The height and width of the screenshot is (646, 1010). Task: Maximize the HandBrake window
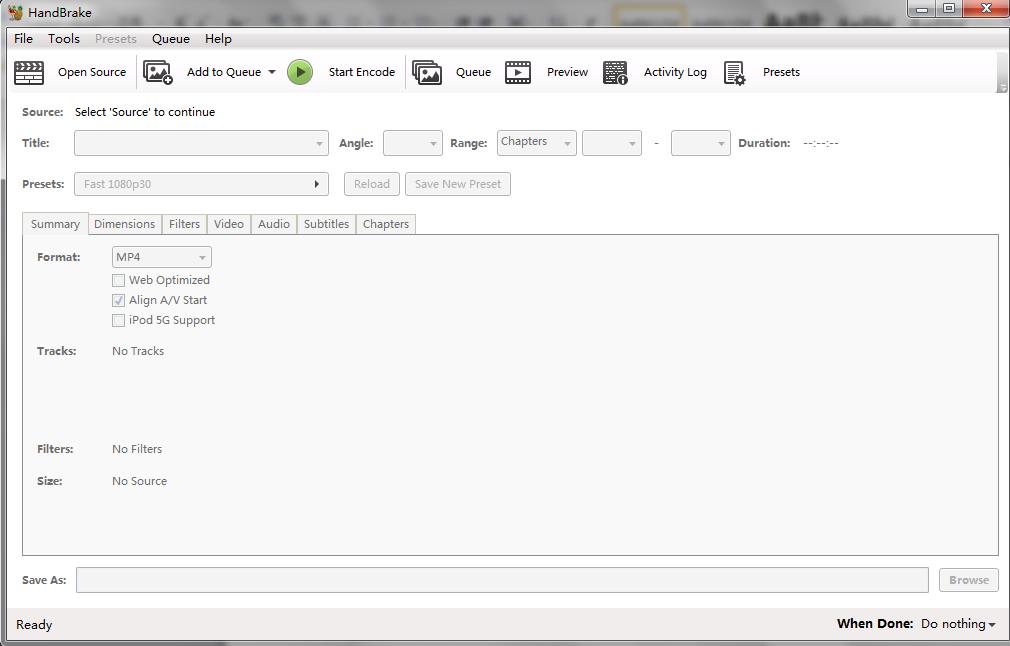[x=949, y=8]
